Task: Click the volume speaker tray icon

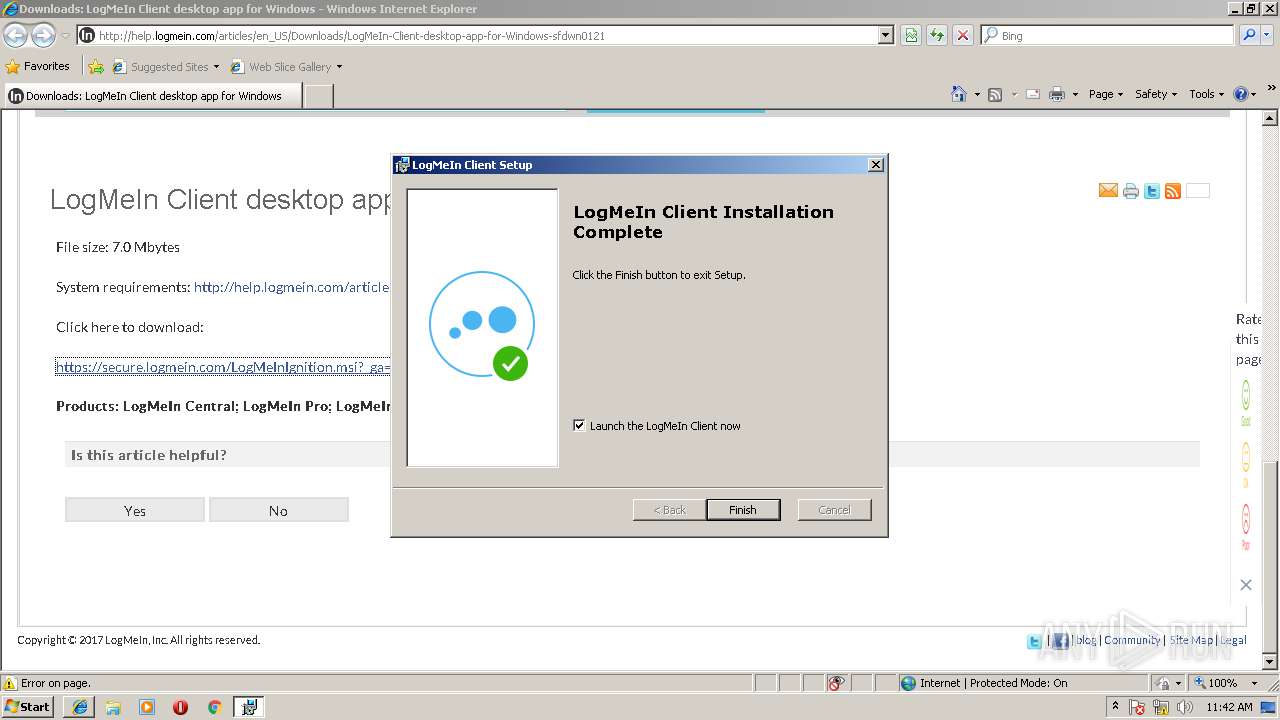Action: tap(1185, 707)
